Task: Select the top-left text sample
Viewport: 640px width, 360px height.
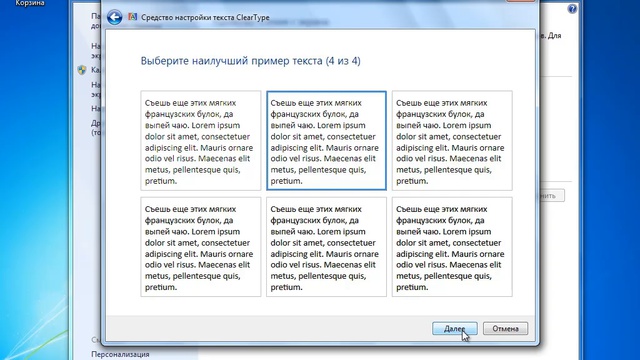Action: tap(201, 141)
